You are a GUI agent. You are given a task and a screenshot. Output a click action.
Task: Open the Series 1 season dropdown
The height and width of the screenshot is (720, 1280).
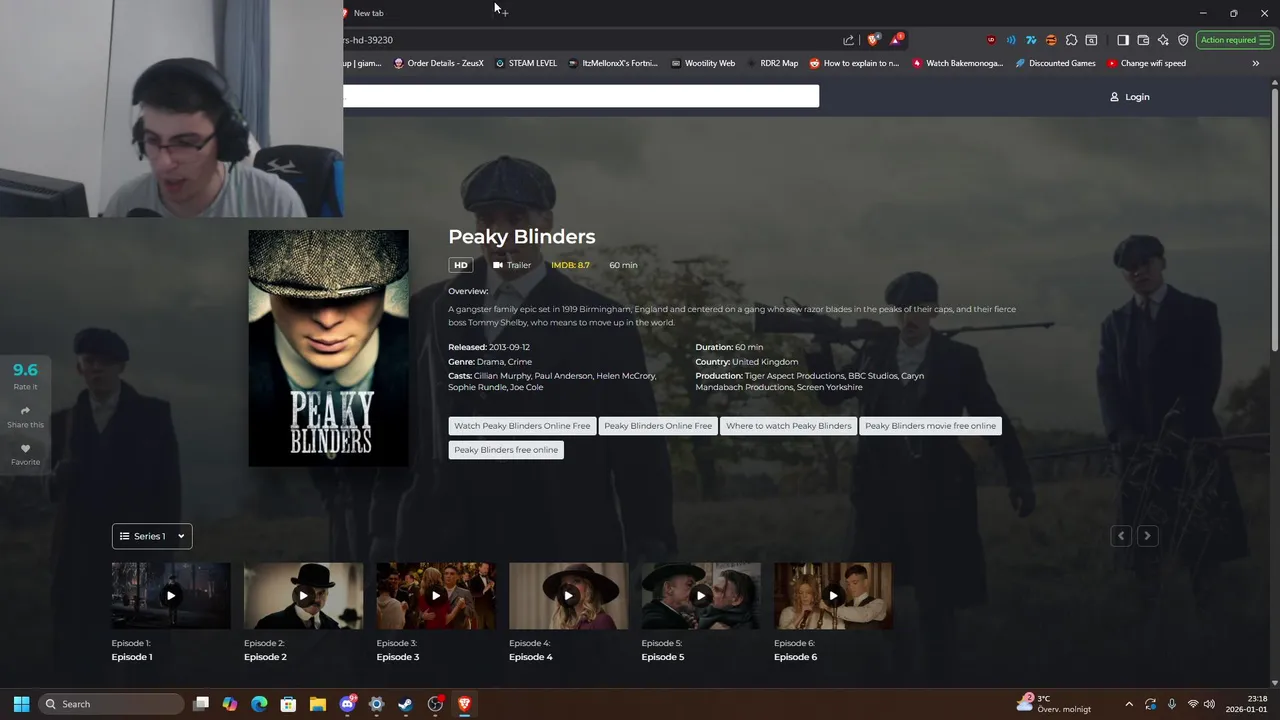pyautogui.click(x=152, y=536)
